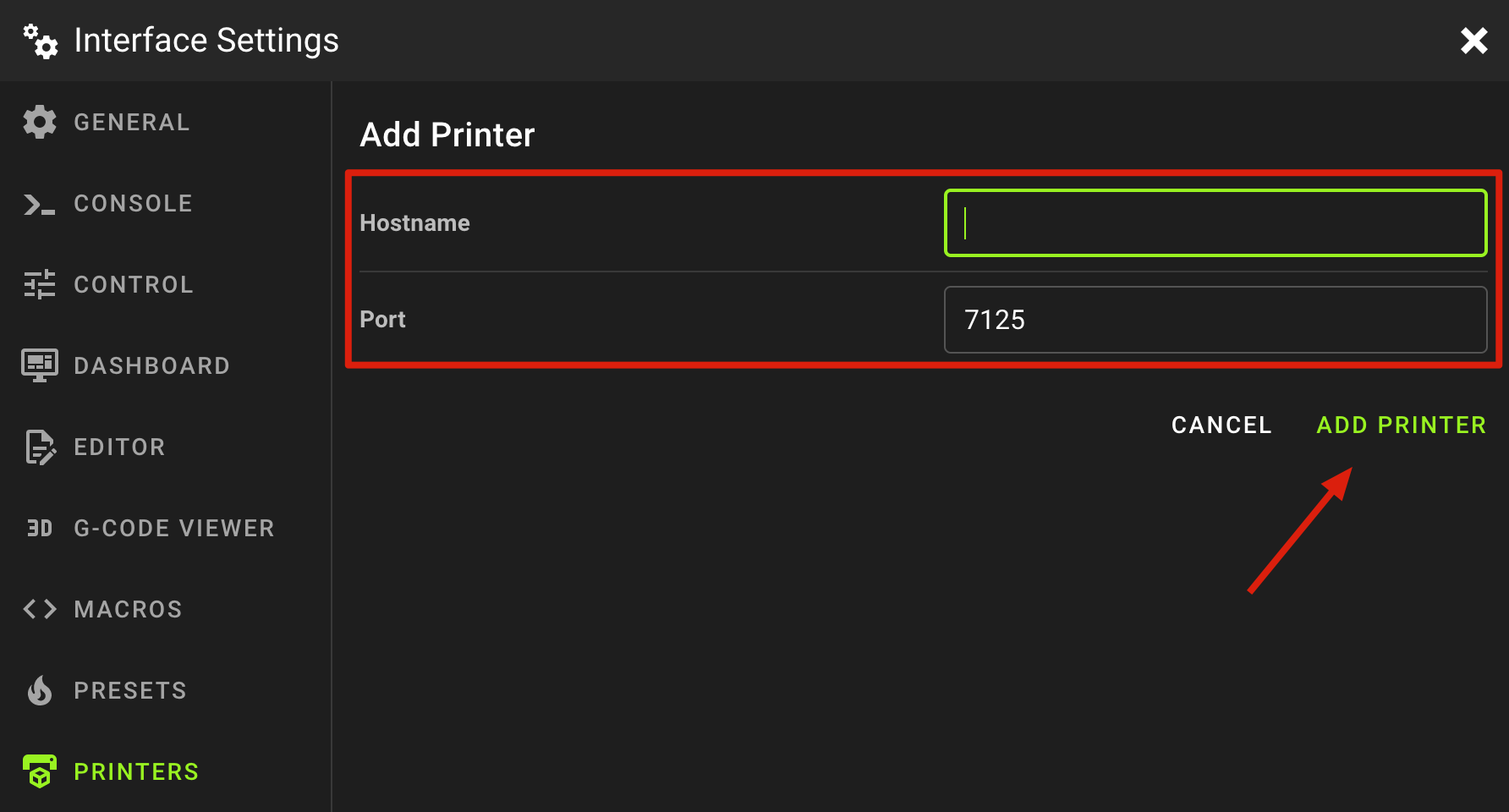Click the G-Code Viewer 3D icon
Image resolution: width=1509 pixels, height=812 pixels.
coord(40,529)
